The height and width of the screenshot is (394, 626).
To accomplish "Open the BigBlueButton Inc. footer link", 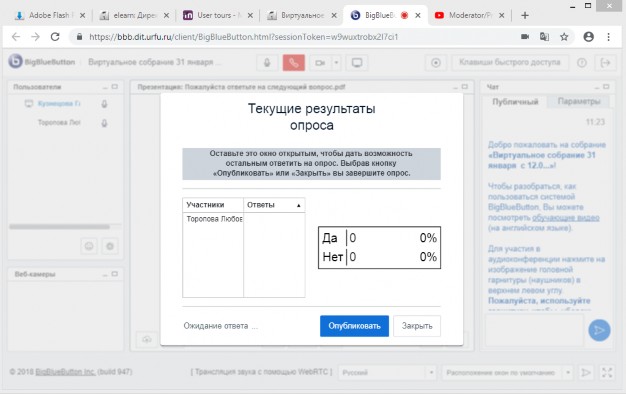I will coord(65,372).
